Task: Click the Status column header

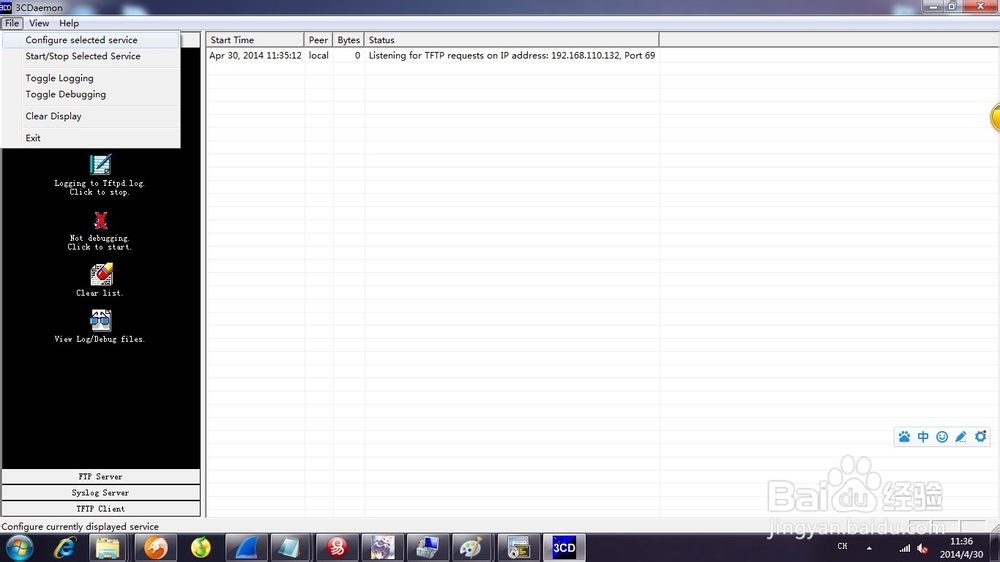Action: [x=511, y=40]
